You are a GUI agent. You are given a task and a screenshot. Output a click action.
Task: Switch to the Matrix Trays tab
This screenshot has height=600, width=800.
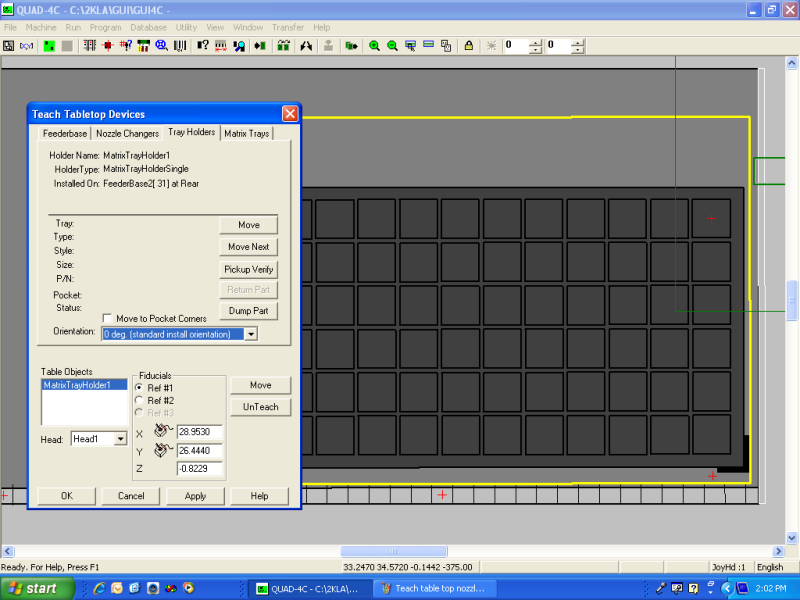coord(246,134)
